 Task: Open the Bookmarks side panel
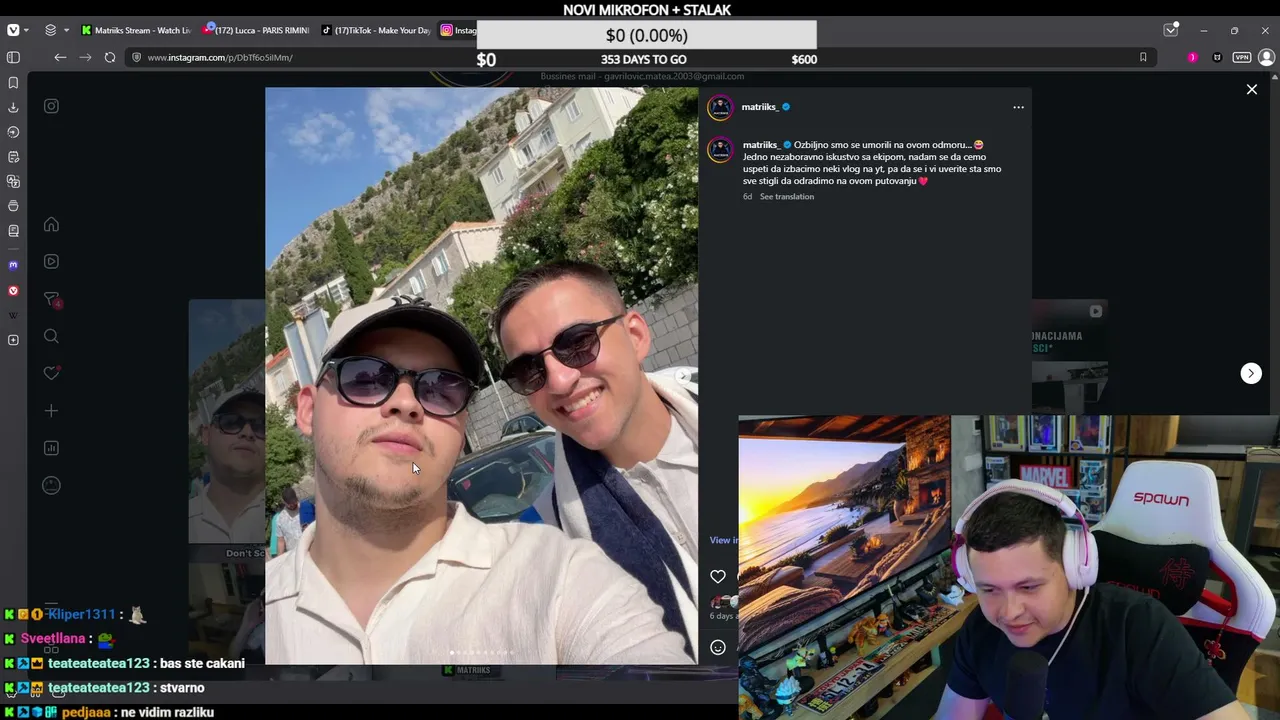[x=13, y=82]
